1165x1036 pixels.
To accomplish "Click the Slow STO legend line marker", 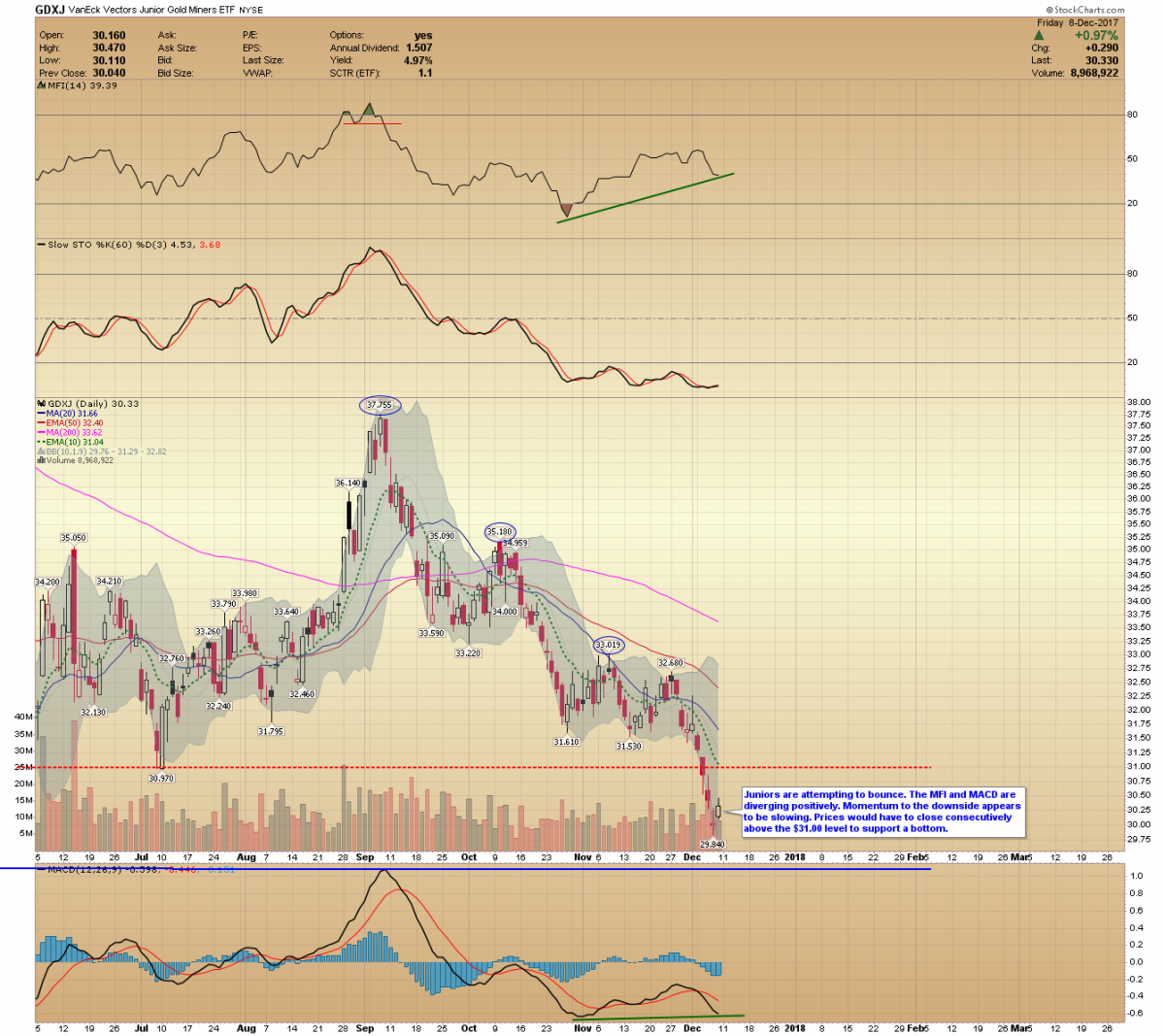I will [x=41, y=245].
